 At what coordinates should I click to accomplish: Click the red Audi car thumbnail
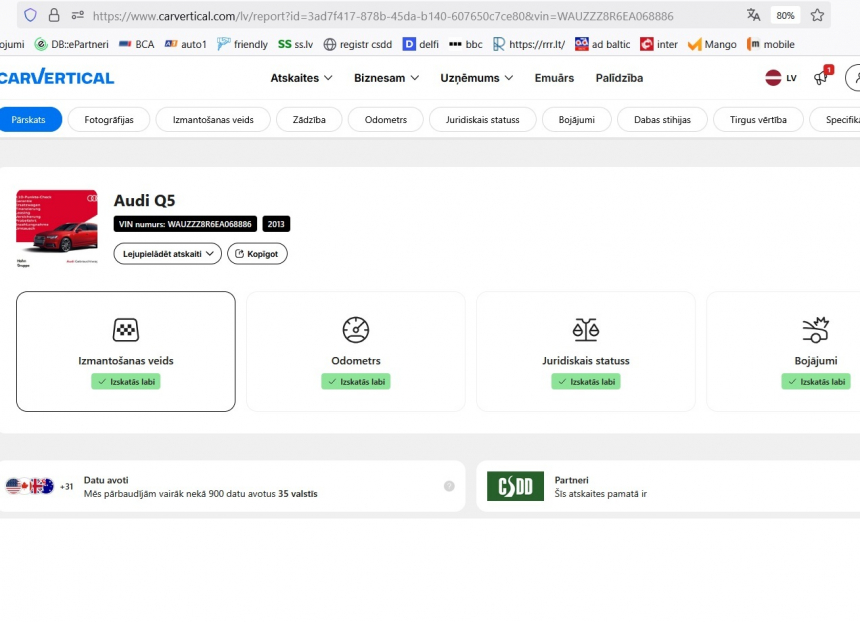(57, 228)
